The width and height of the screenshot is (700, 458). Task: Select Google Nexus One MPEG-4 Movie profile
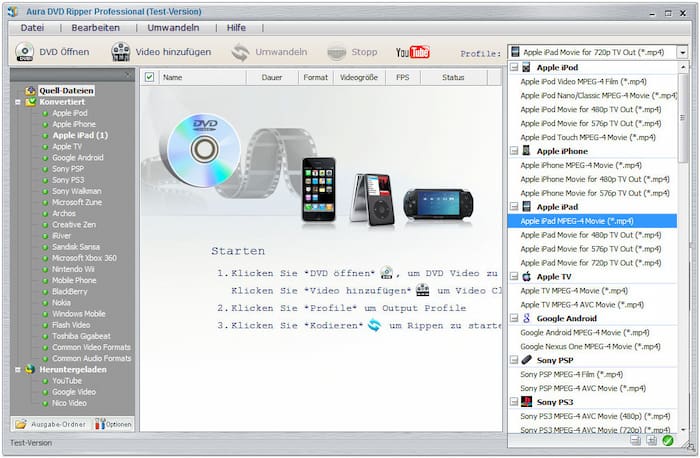(590, 346)
